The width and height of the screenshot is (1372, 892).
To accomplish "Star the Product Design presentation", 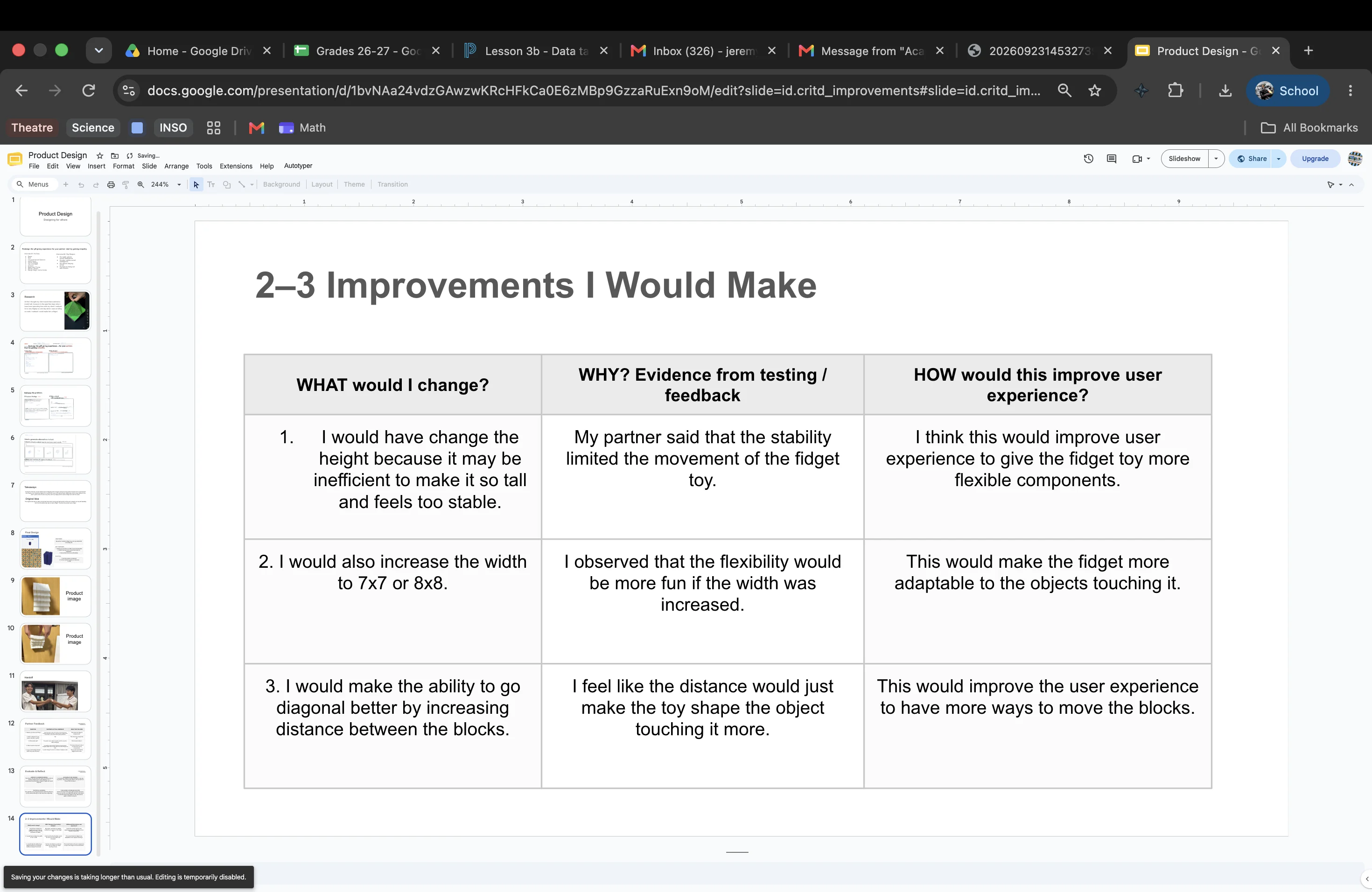I will (x=100, y=155).
